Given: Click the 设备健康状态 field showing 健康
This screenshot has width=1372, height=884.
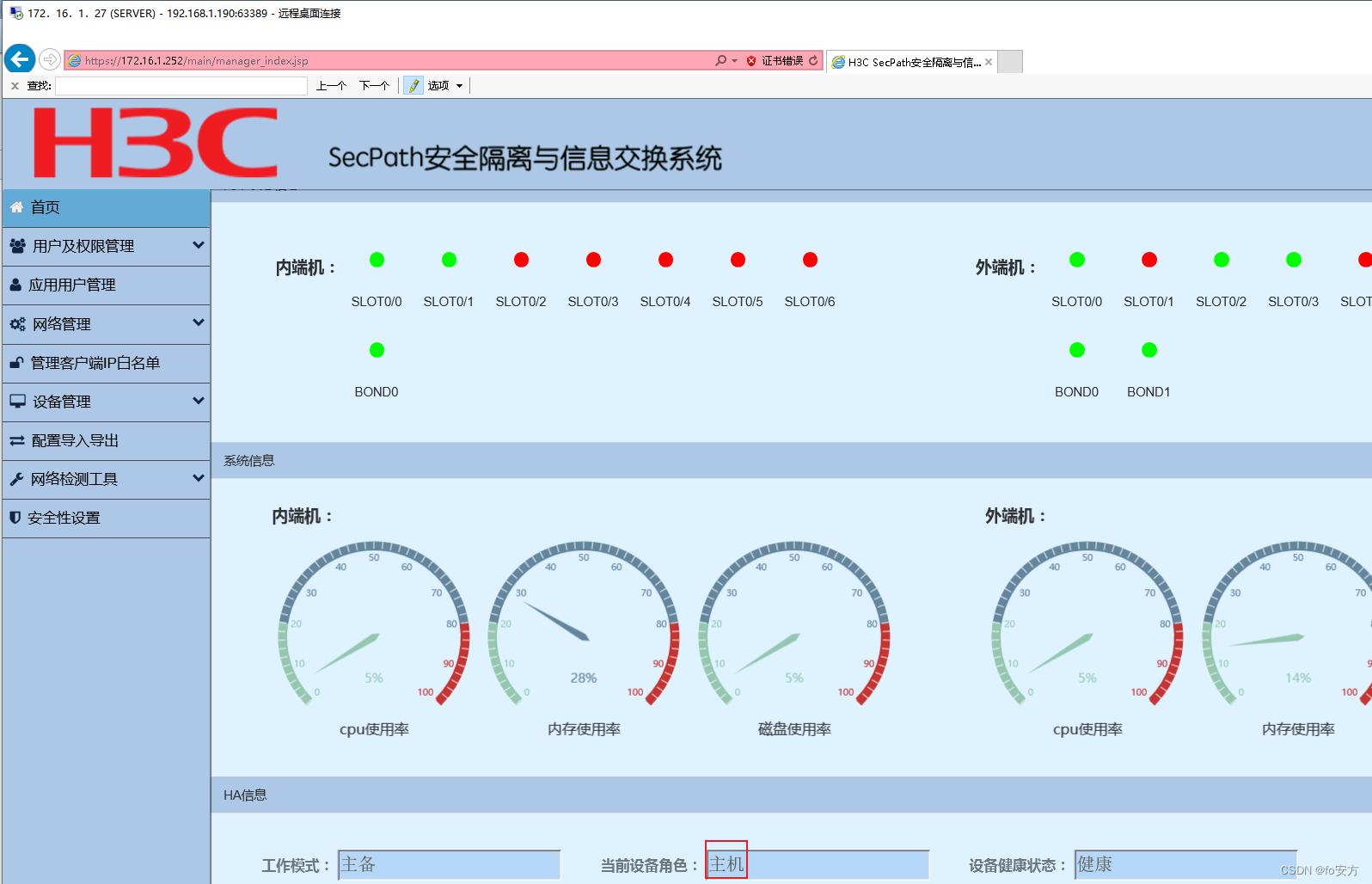Looking at the screenshot, I should 1185,864.
